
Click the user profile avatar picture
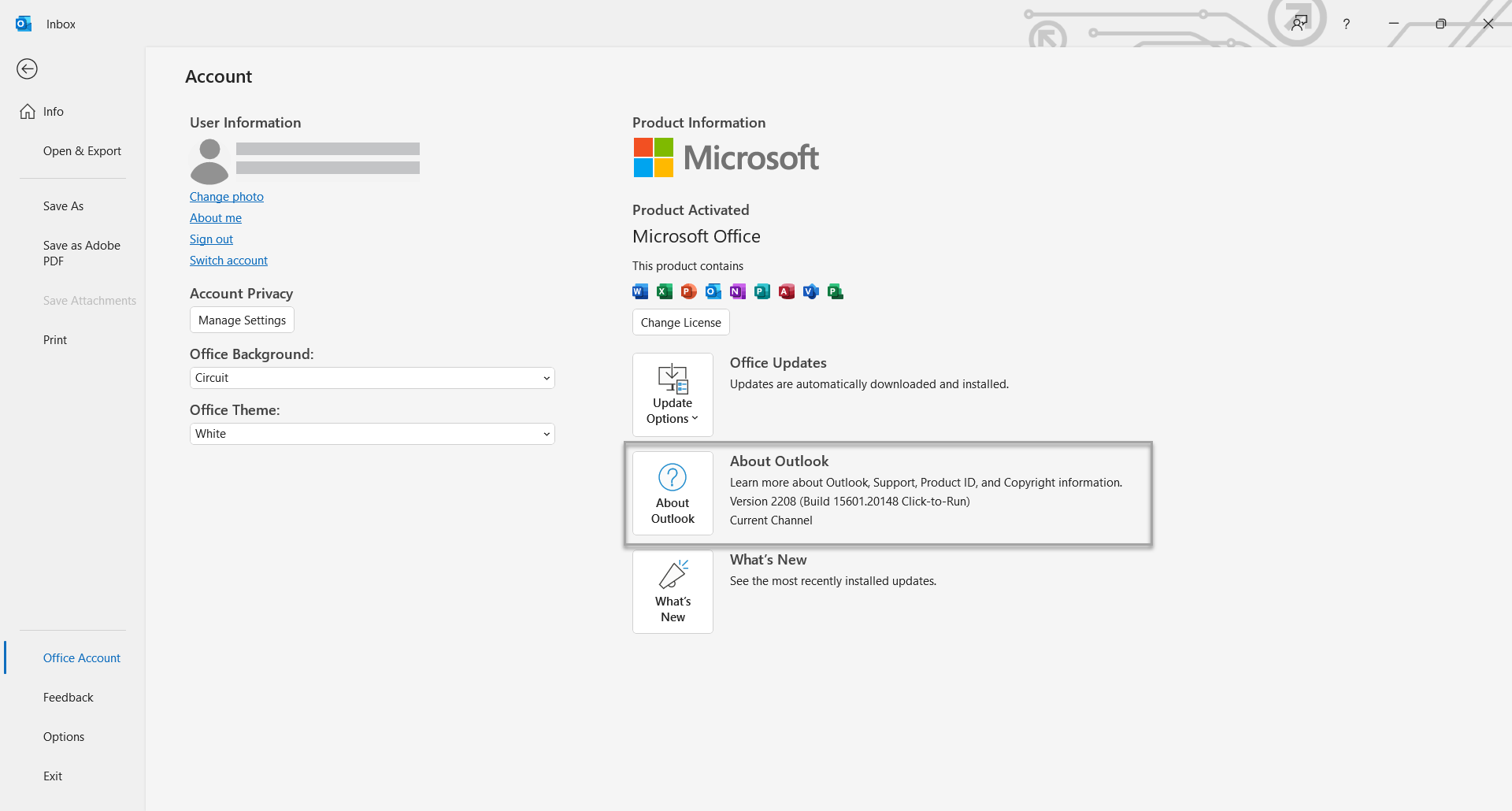(x=209, y=161)
